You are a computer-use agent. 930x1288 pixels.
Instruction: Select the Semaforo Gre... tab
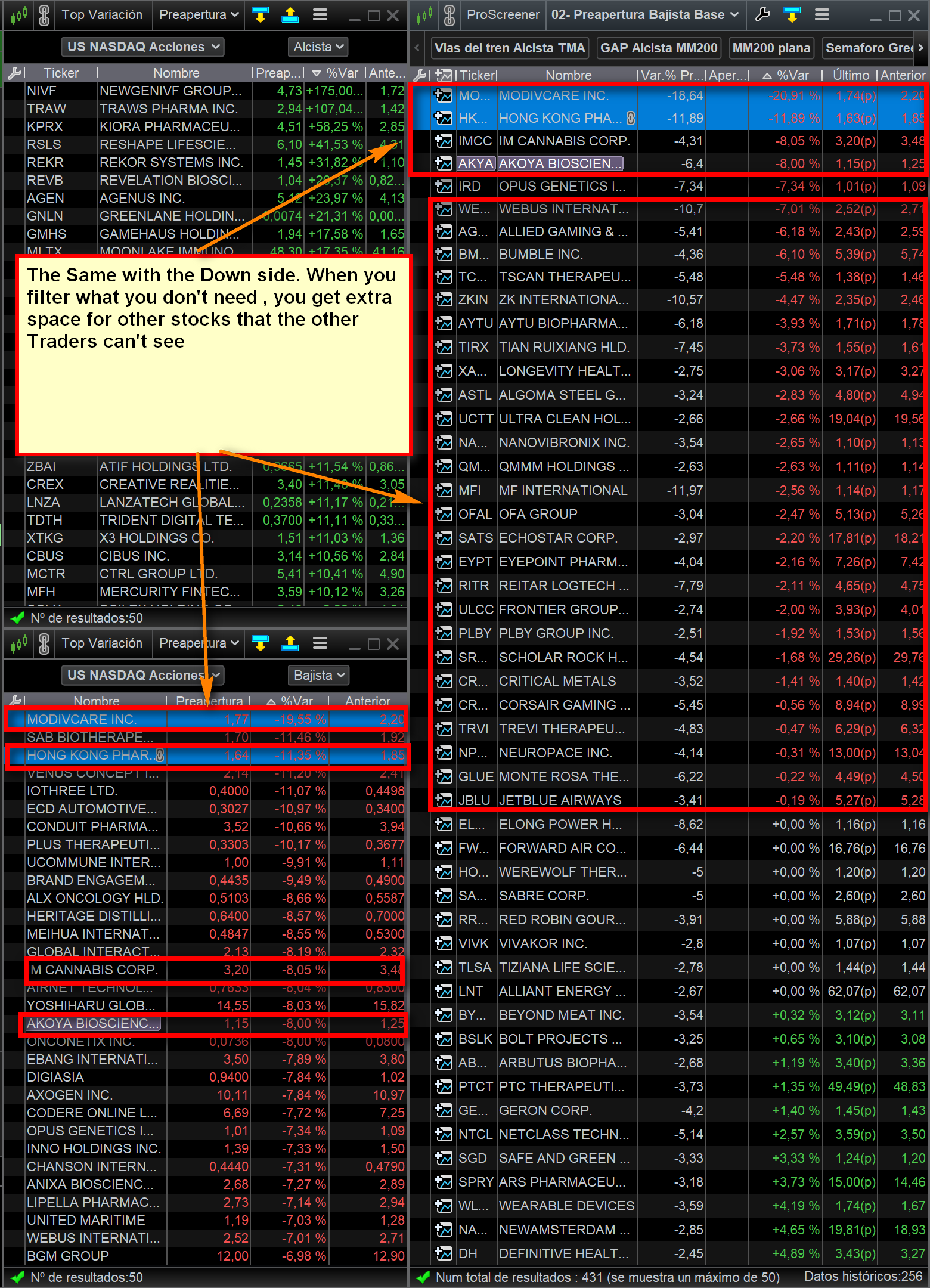pos(869,48)
